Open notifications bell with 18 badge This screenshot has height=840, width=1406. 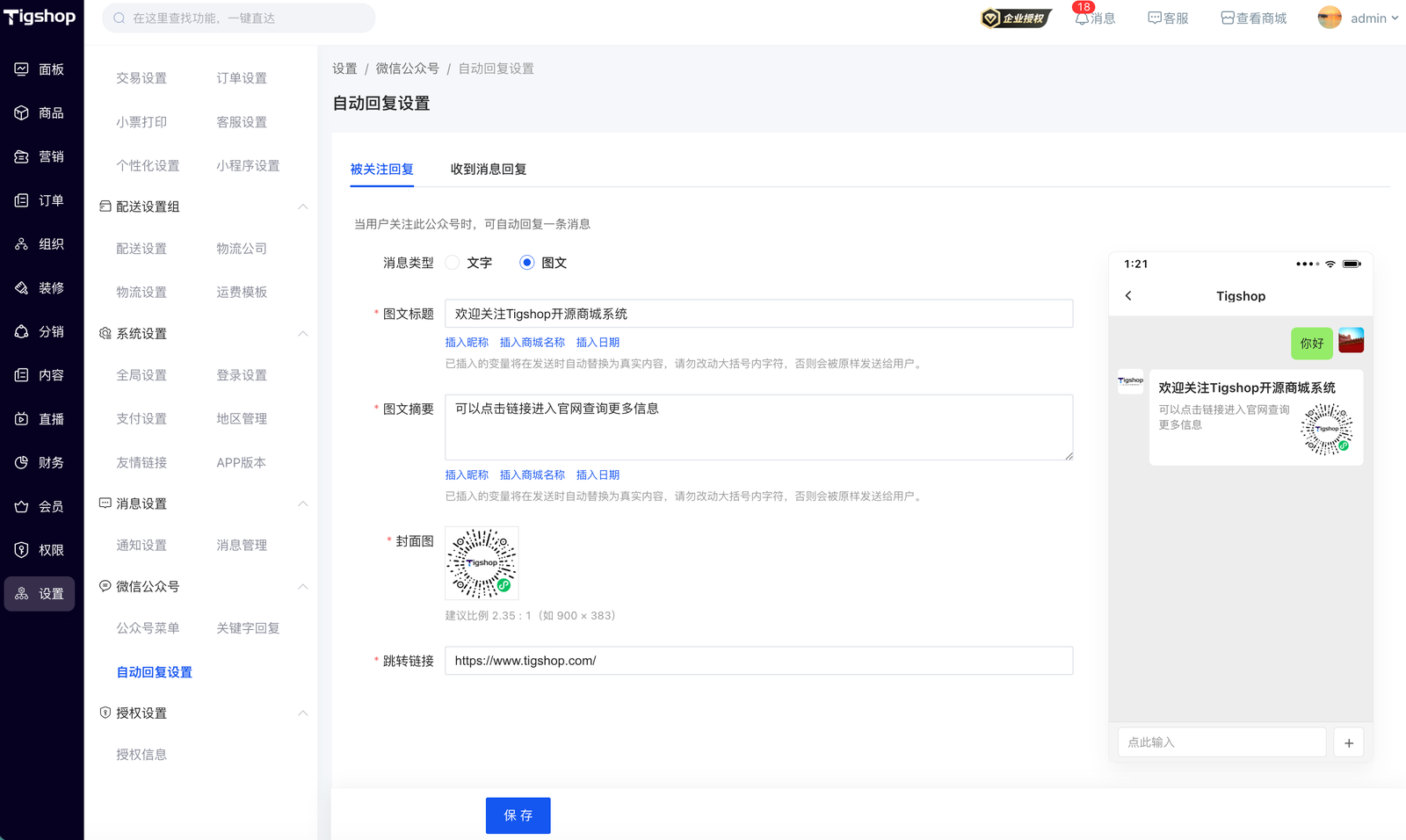coord(1082,18)
